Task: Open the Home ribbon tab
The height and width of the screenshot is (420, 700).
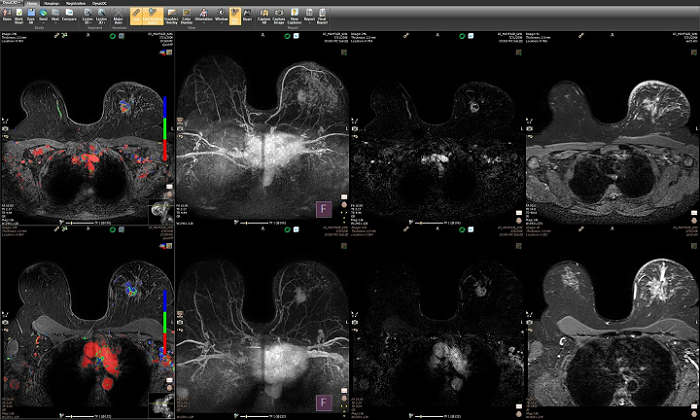Action: (31, 4)
